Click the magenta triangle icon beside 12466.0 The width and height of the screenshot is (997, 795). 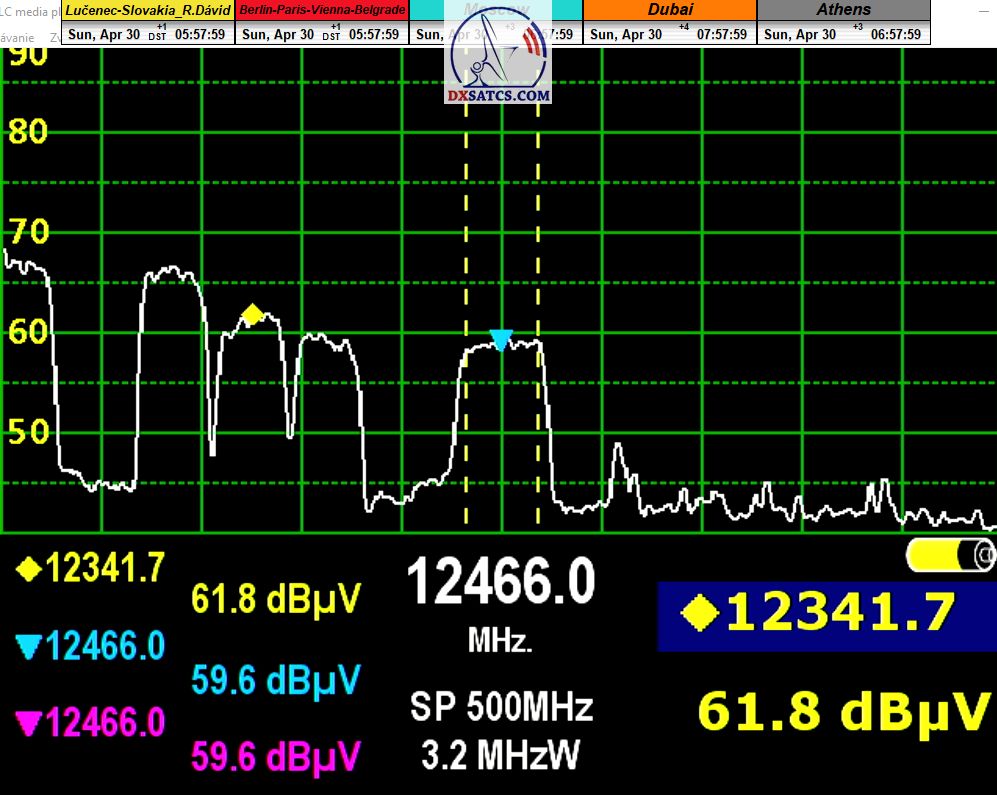pos(29,722)
